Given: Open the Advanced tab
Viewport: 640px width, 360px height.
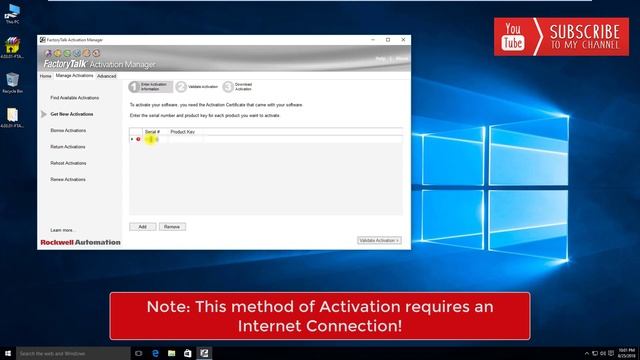Looking at the screenshot, I should click(x=107, y=76).
